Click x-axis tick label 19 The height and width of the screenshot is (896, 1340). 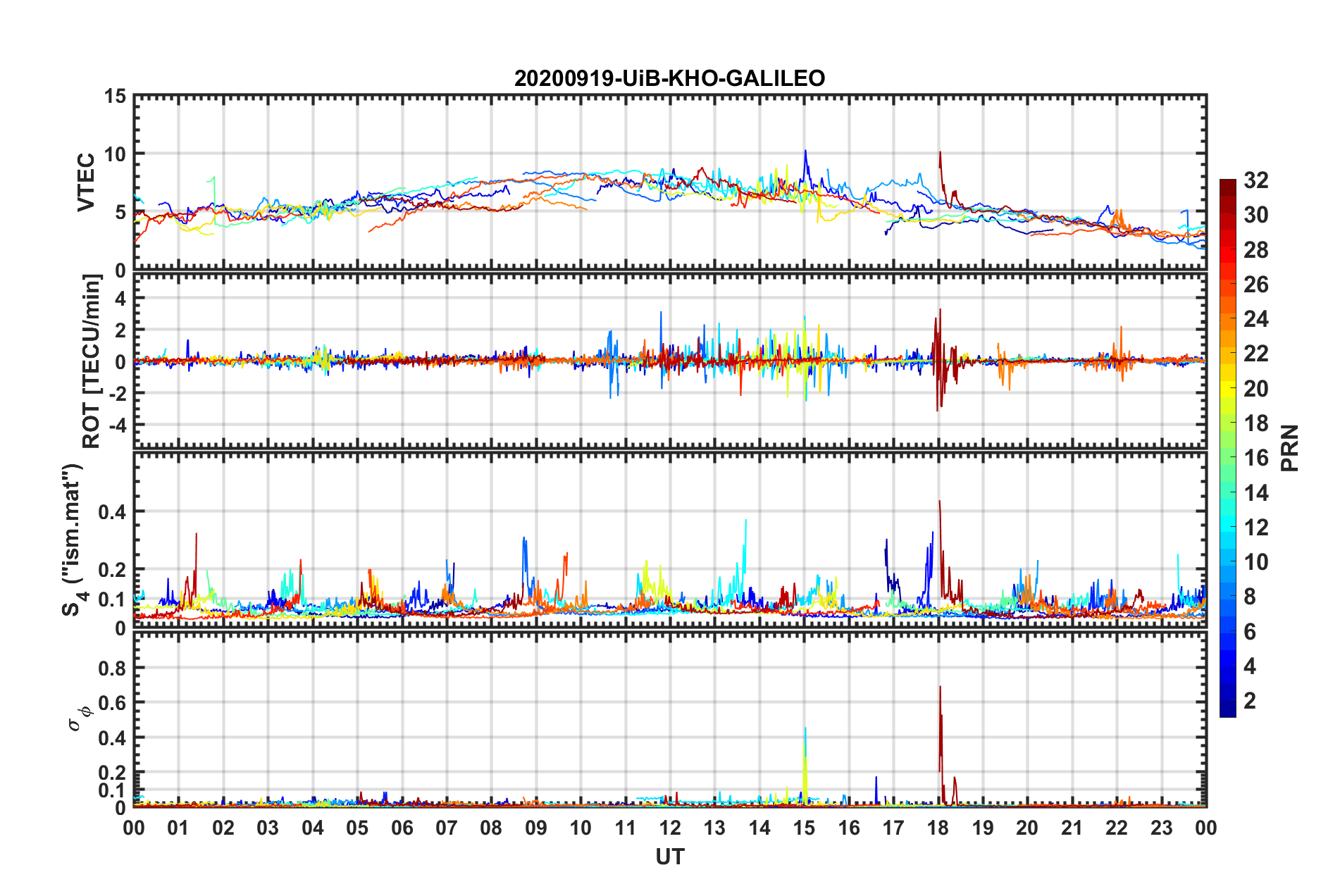click(x=983, y=828)
